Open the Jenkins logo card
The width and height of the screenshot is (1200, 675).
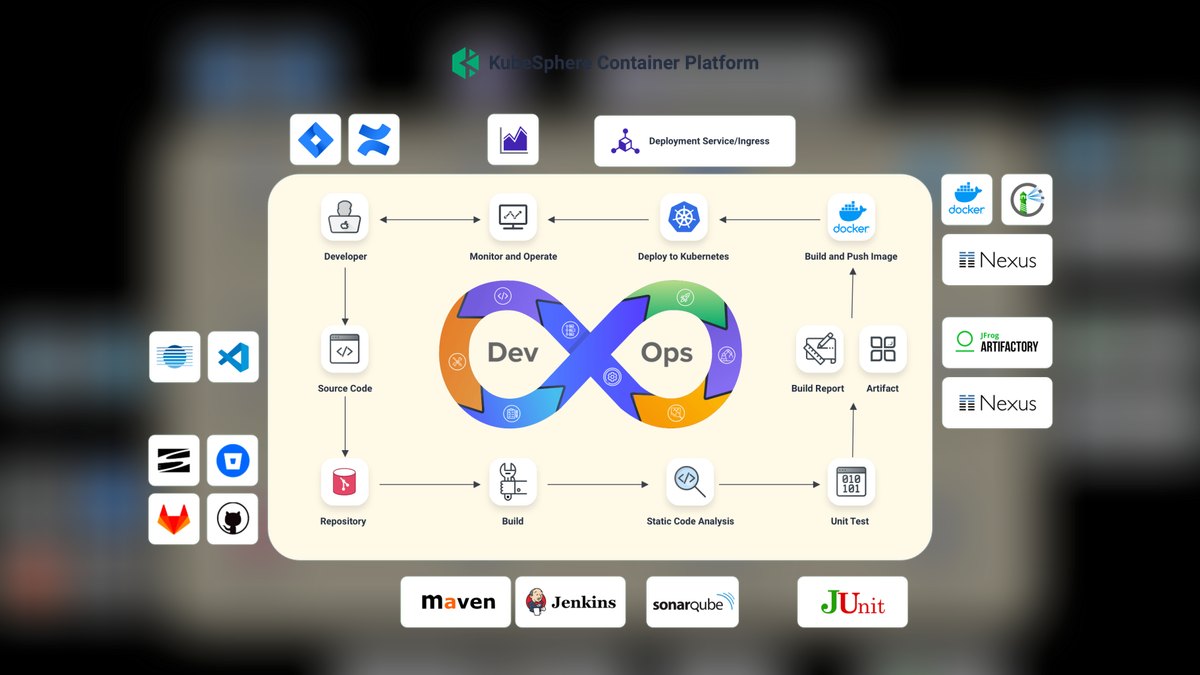(x=570, y=602)
